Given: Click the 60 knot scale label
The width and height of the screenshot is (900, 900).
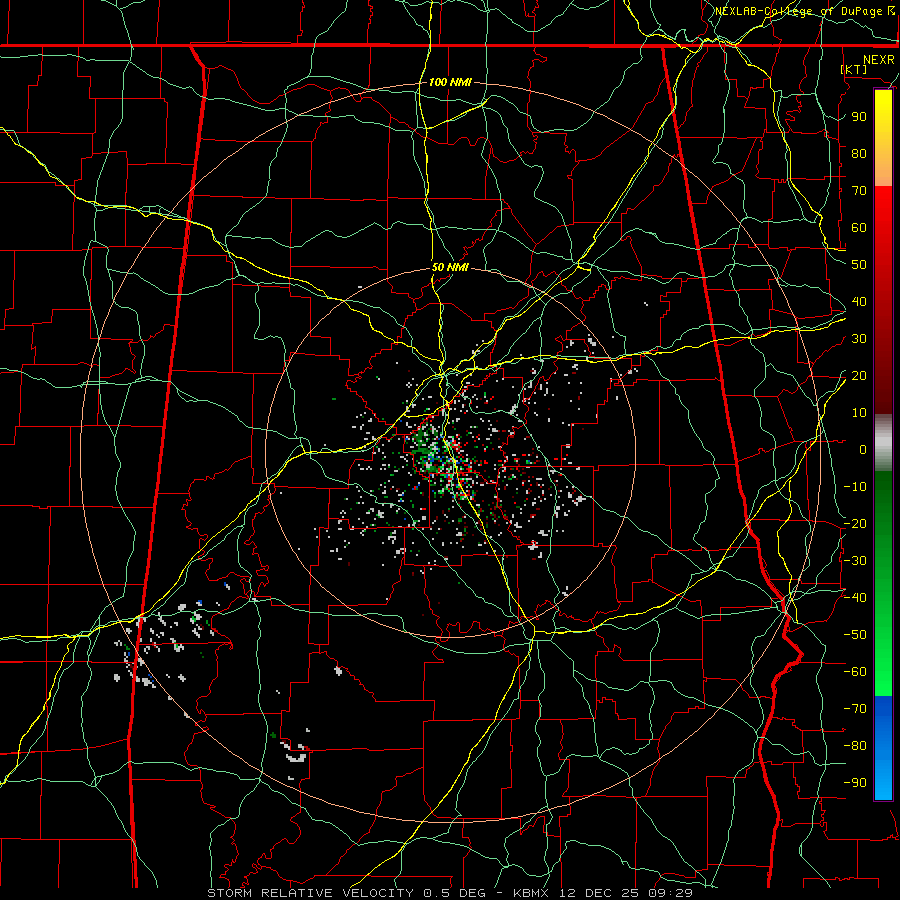Looking at the screenshot, I should (x=859, y=227).
